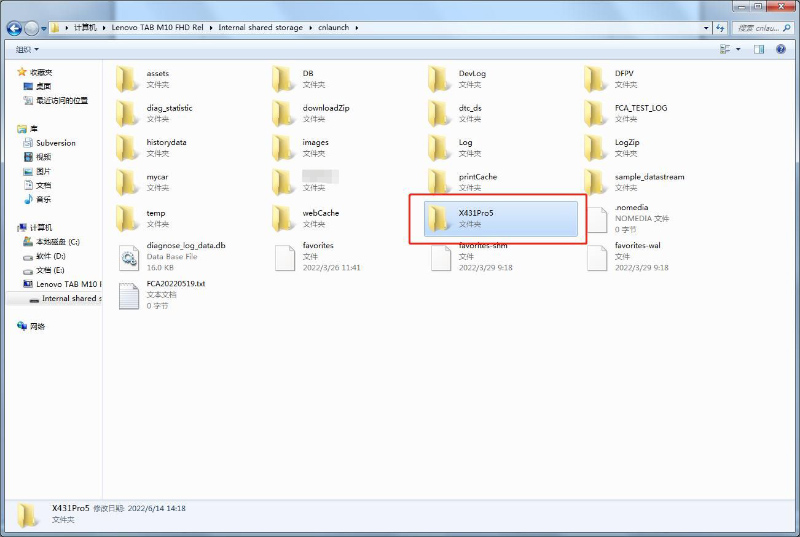Open the 组织 dropdown menu

[26, 49]
